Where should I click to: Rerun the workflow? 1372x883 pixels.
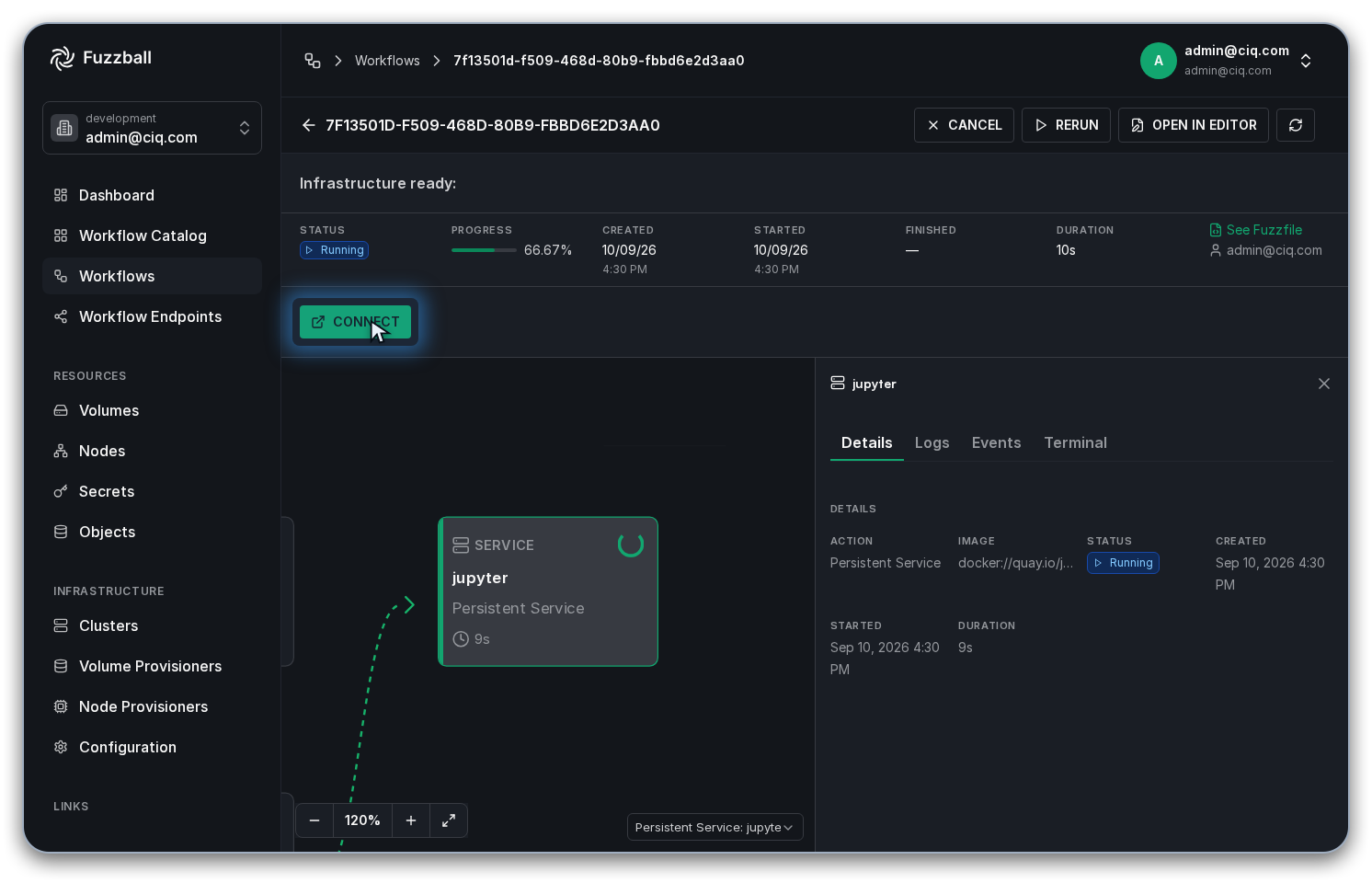[x=1066, y=125]
